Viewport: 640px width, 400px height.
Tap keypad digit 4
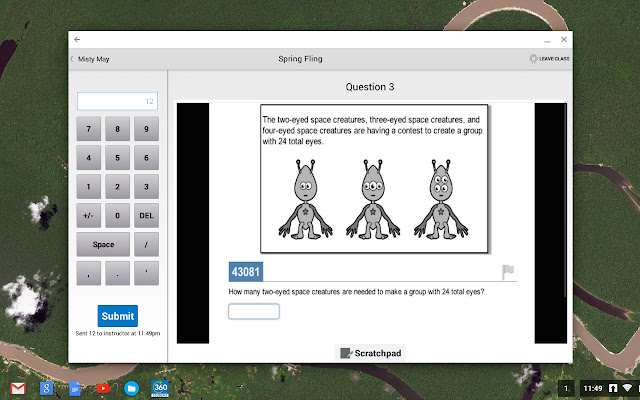[89, 158]
